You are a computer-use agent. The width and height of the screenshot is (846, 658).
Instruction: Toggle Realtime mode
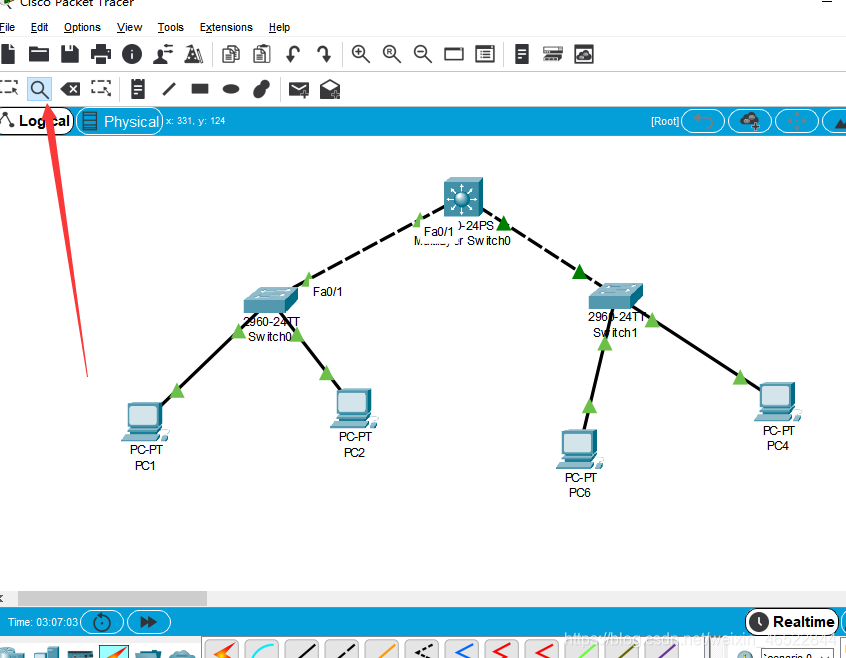(x=793, y=622)
